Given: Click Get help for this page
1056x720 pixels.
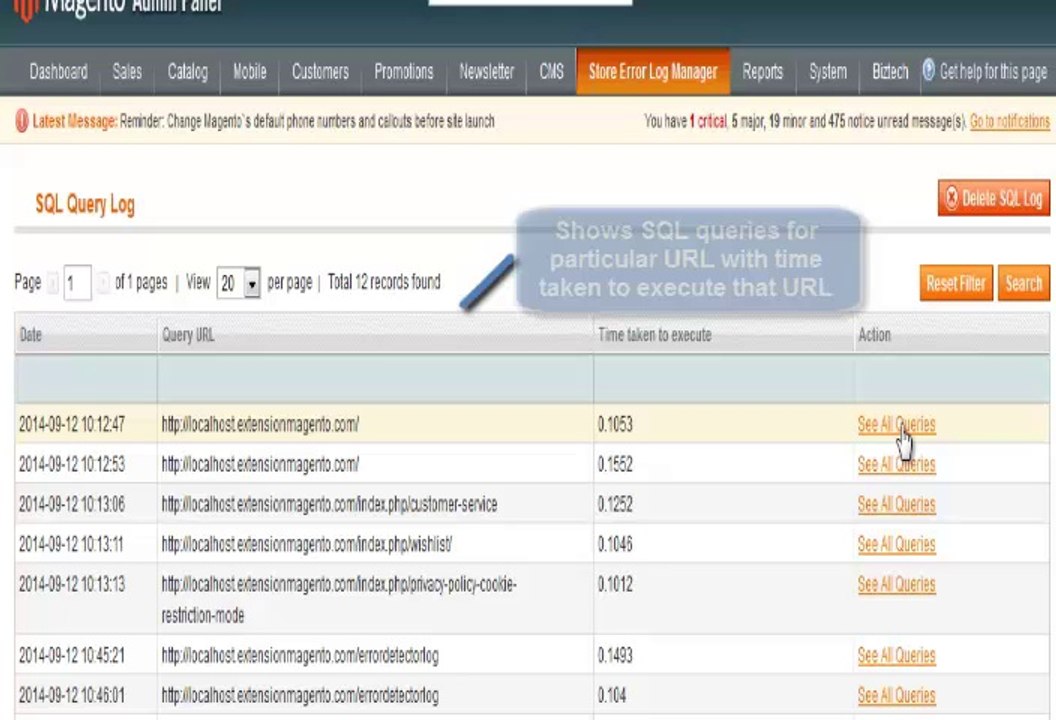Looking at the screenshot, I should tap(993, 71).
